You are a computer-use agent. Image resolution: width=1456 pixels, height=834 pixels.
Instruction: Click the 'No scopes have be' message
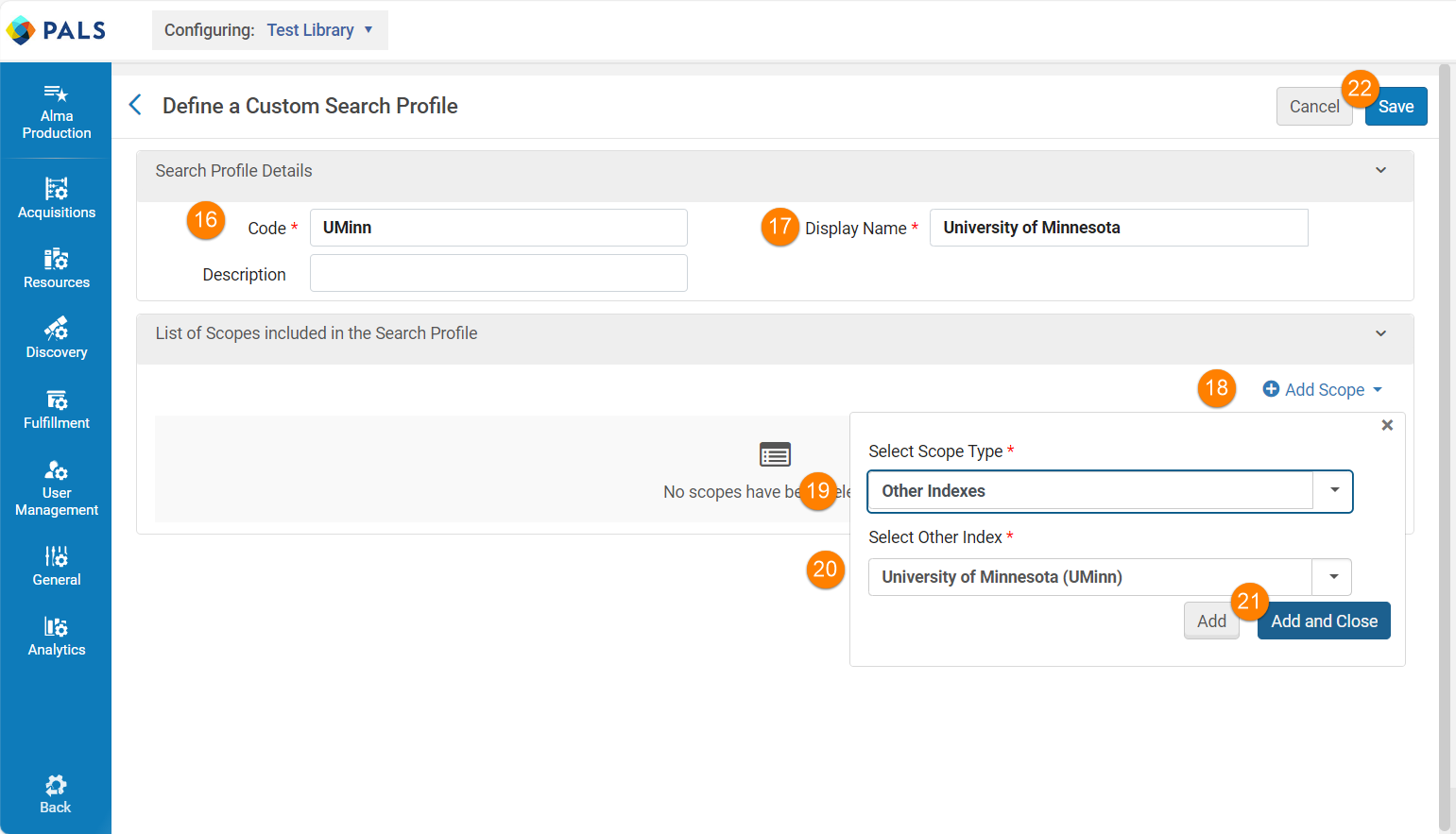point(732,492)
